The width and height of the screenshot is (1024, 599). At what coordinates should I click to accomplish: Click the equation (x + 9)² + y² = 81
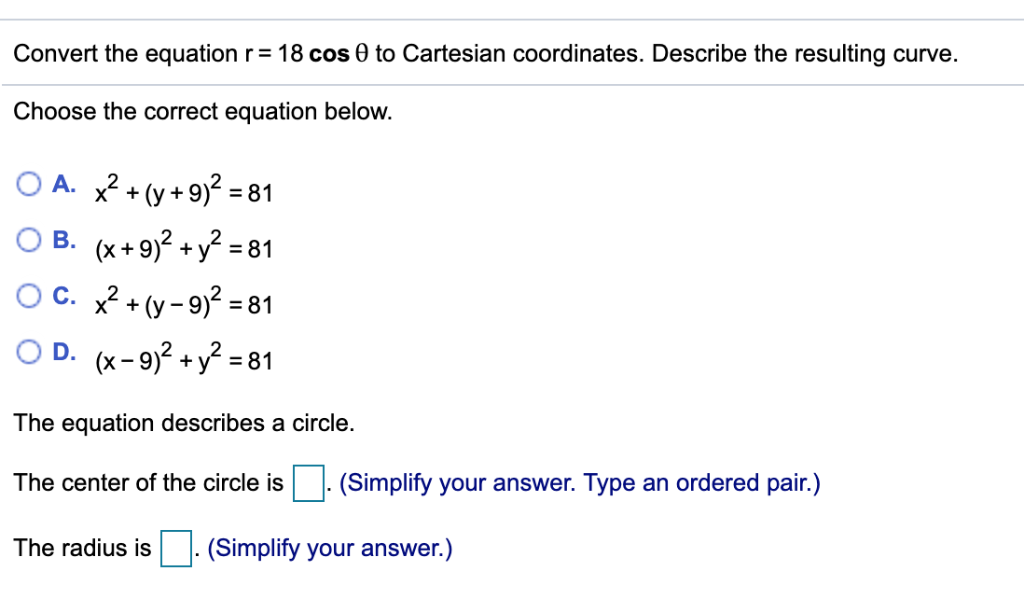tap(184, 248)
